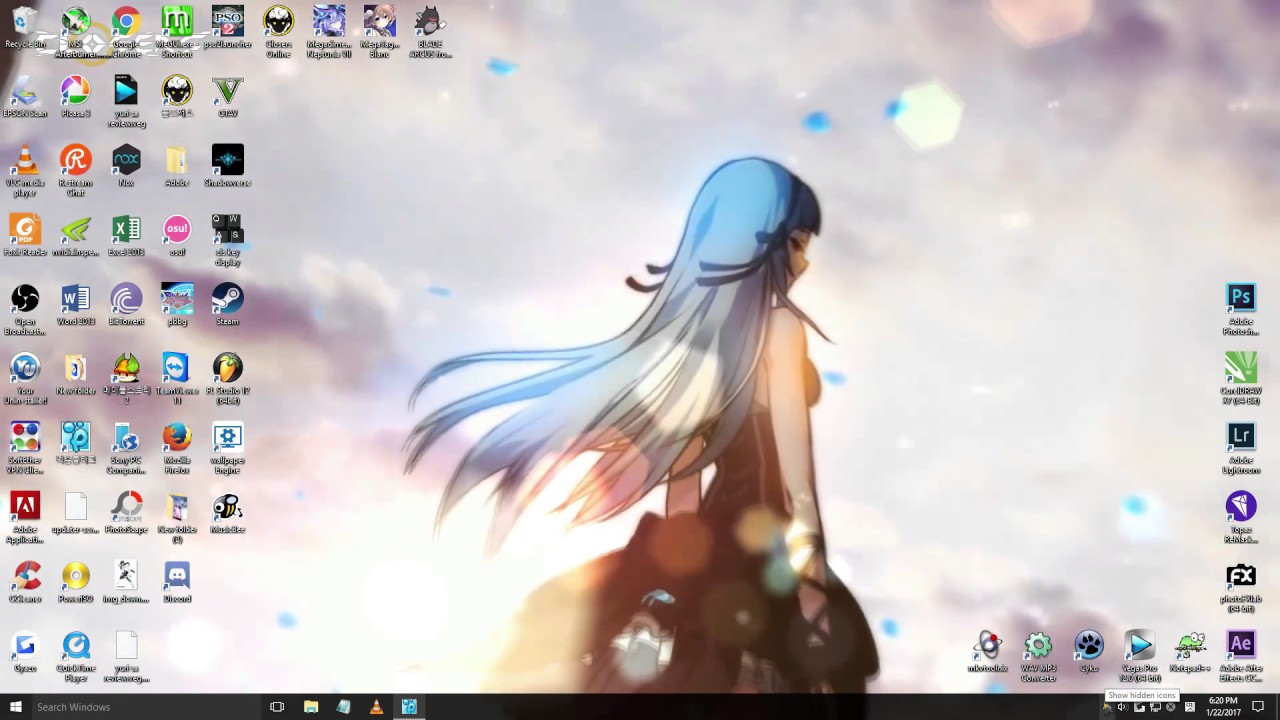Select the Open Broadcaster shortcut
1280x720 pixels.
click(25, 309)
